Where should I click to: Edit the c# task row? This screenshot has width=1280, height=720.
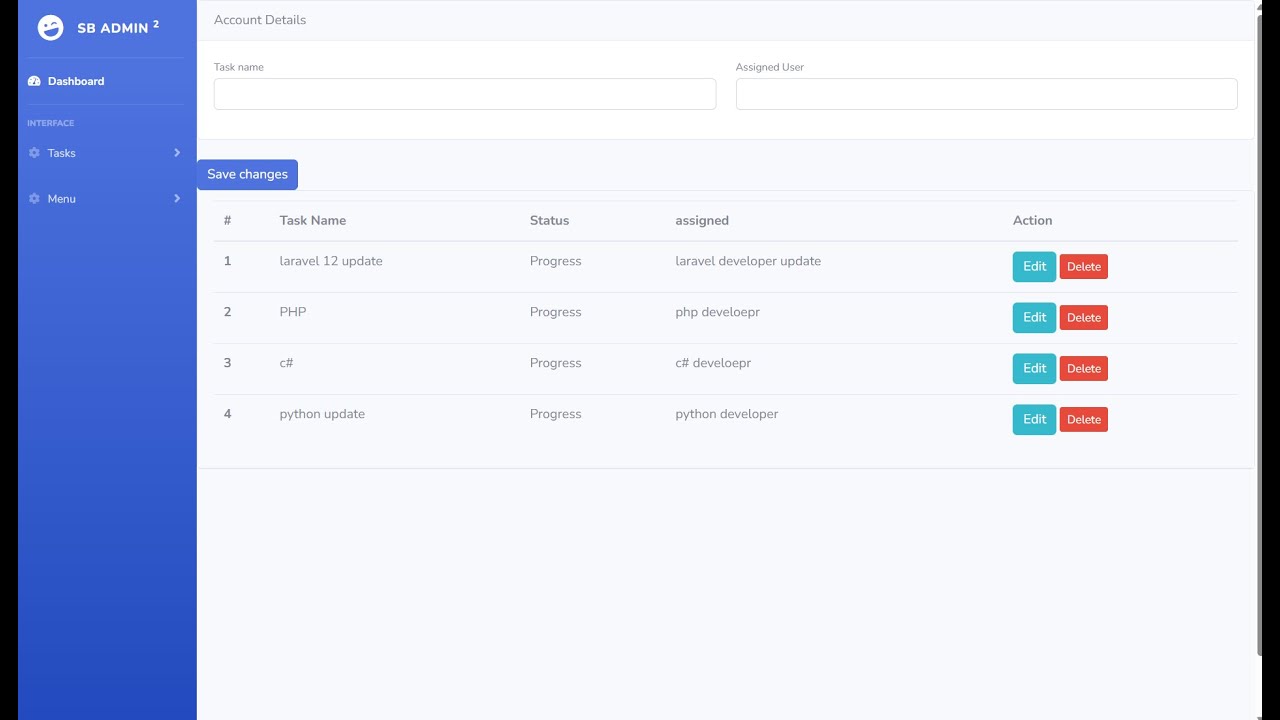pyautogui.click(x=1034, y=368)
